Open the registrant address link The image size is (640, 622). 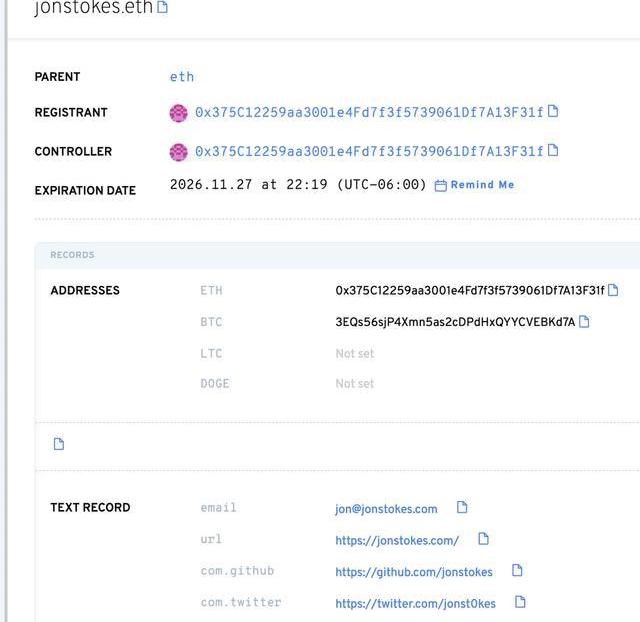pyautogui.click(x=368, y=113)
